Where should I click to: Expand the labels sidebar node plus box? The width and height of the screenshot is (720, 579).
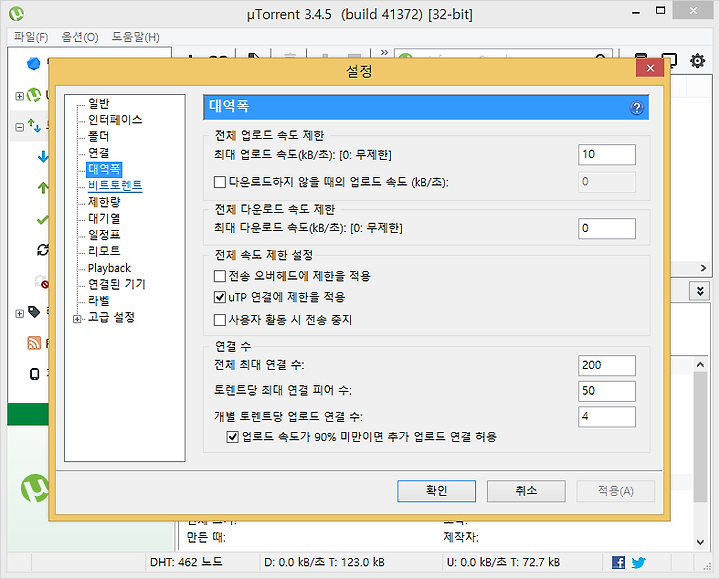click(19, 314)
